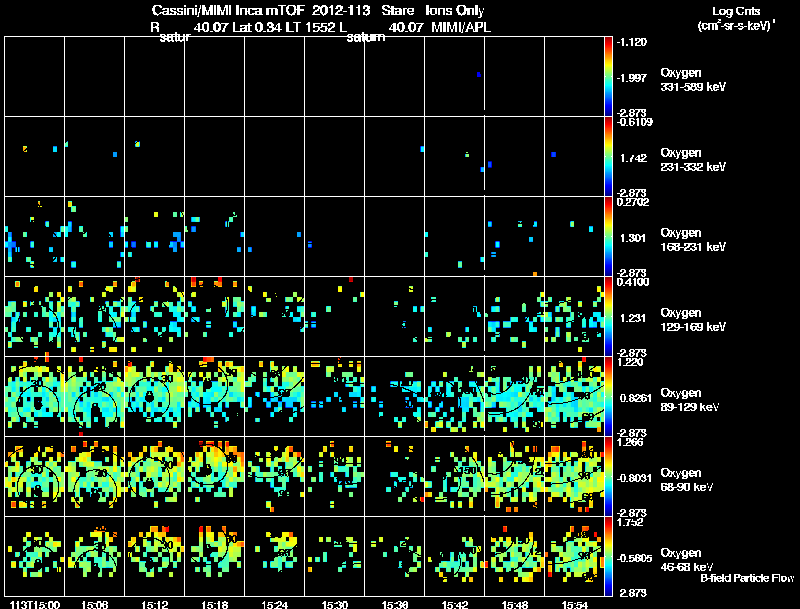Click the top color scale bar
The height and width of the screenshot is (609, 800).
[x=608, y=77]
